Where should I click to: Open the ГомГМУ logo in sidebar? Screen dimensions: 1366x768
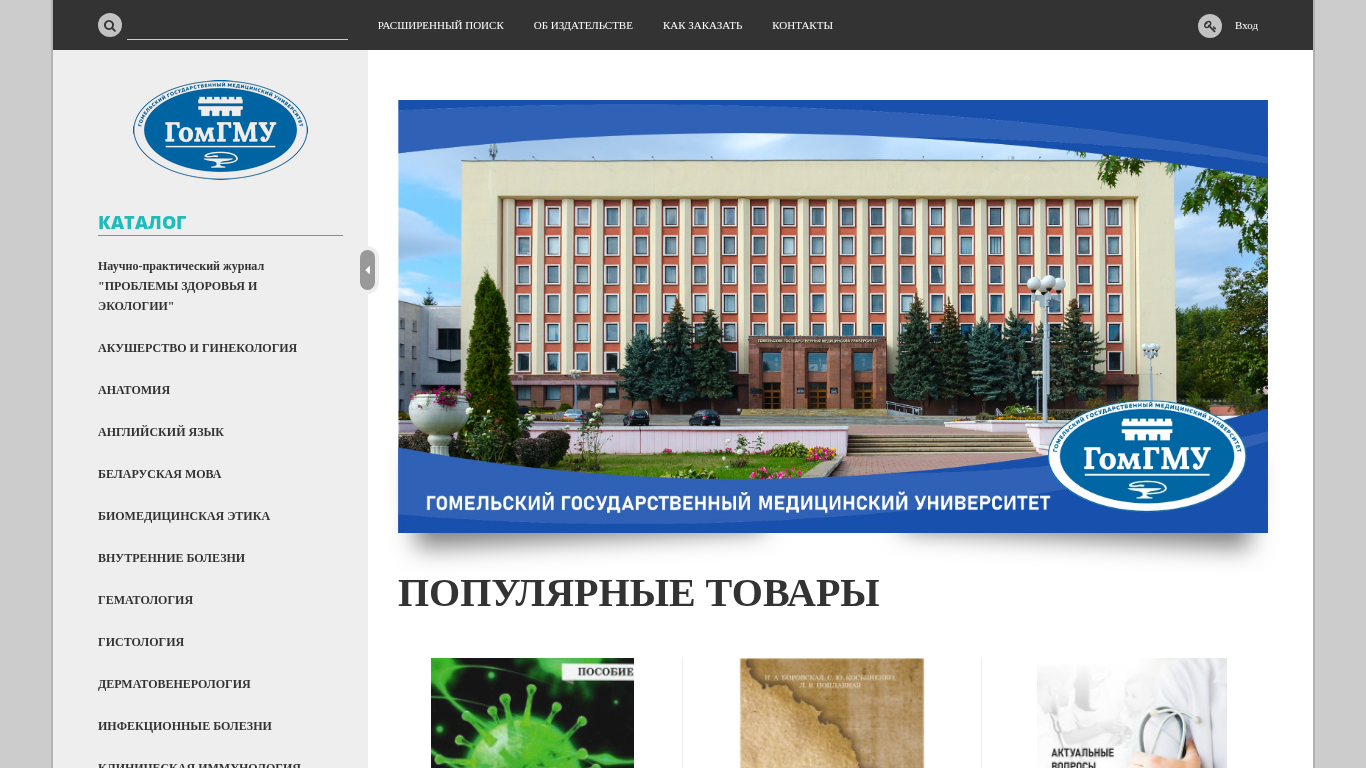click(220, 130)
